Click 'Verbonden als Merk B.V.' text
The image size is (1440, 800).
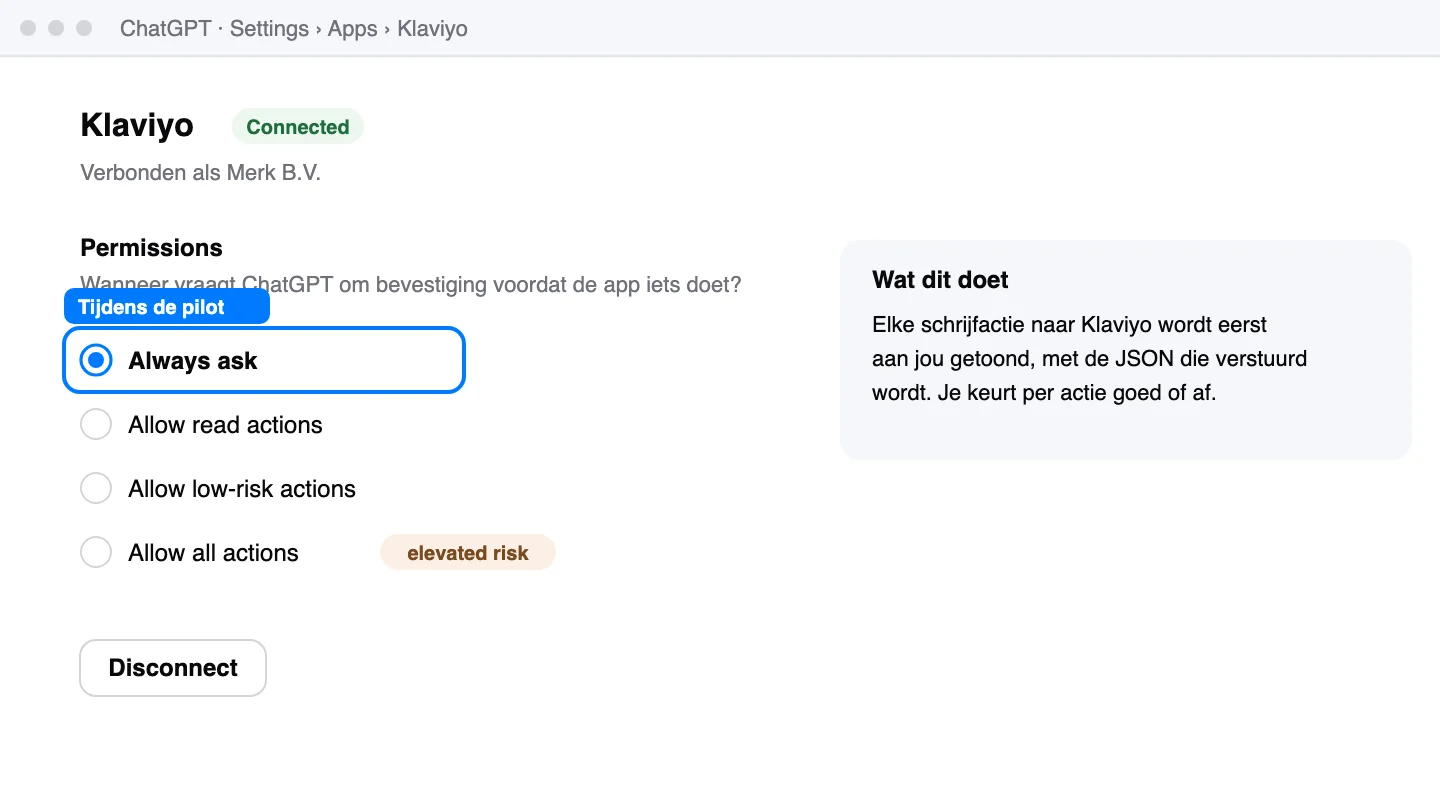[200, 172]
